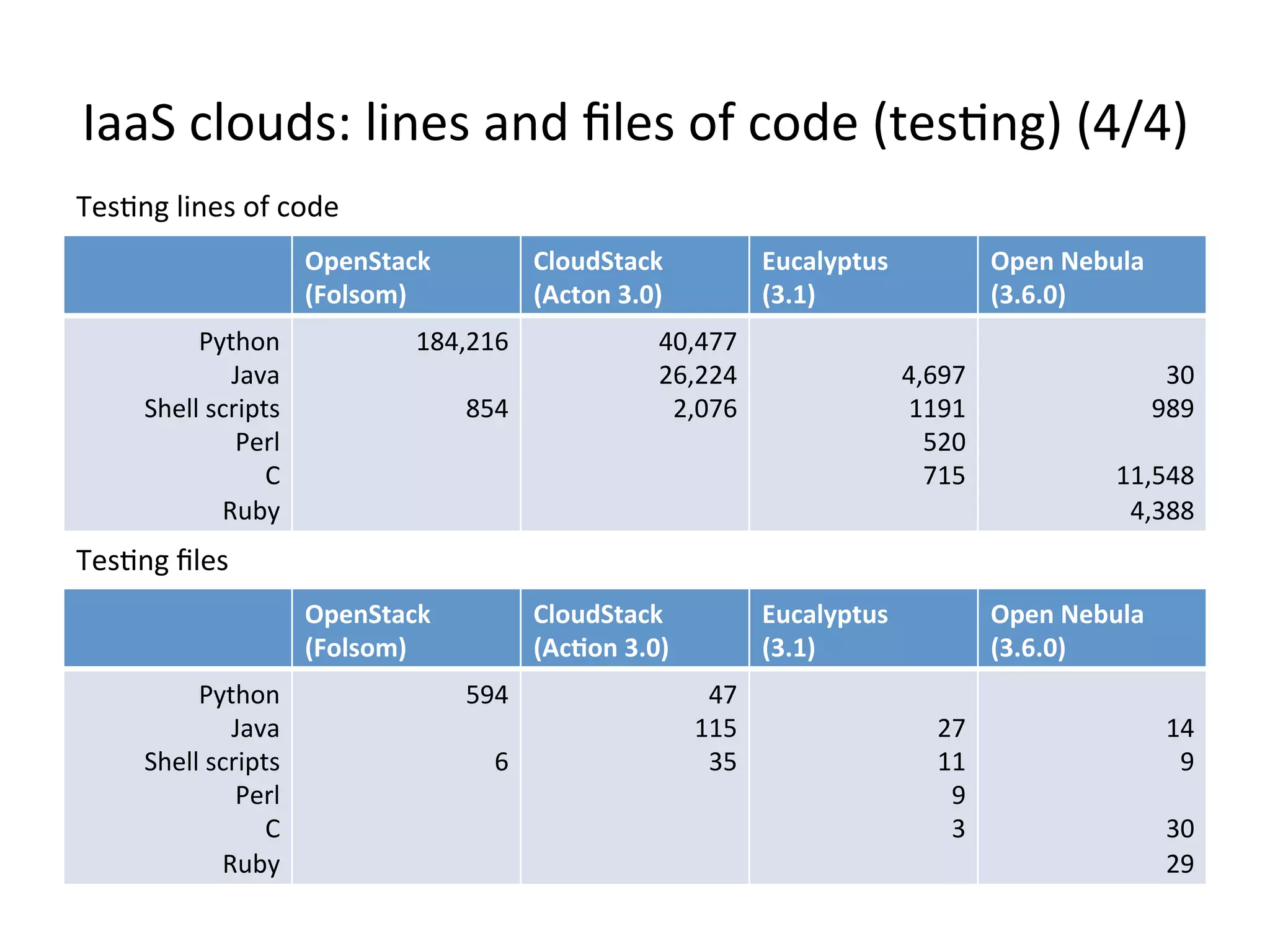The width and height of the screenshot is (1270, 952).
Task: Select the 26,224 Java lines value
Action: click(698, 376)
